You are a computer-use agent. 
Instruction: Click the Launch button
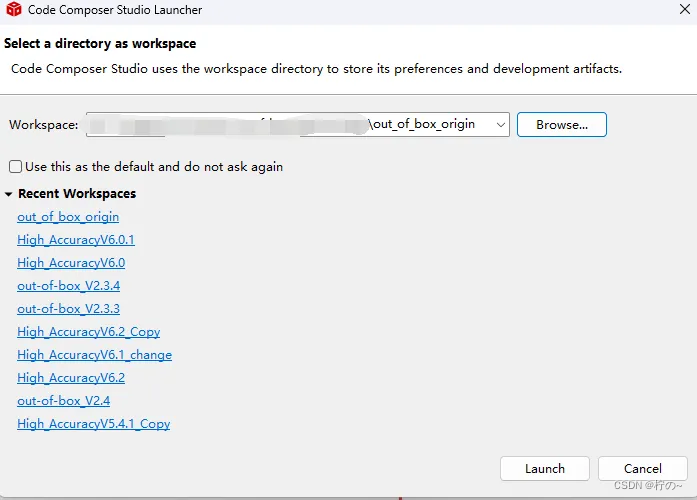coord(545,468)
